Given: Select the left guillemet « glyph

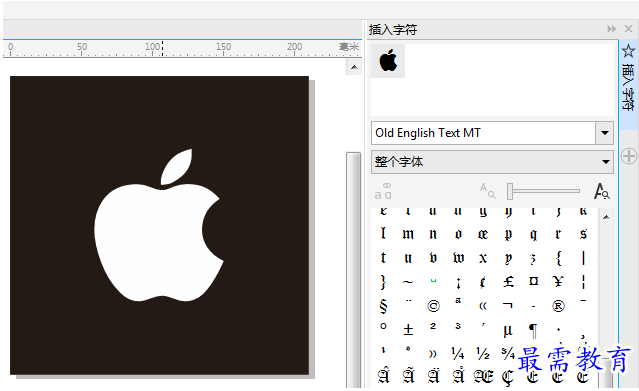Looking at the screenshot, I should click(x=483, y=306).
